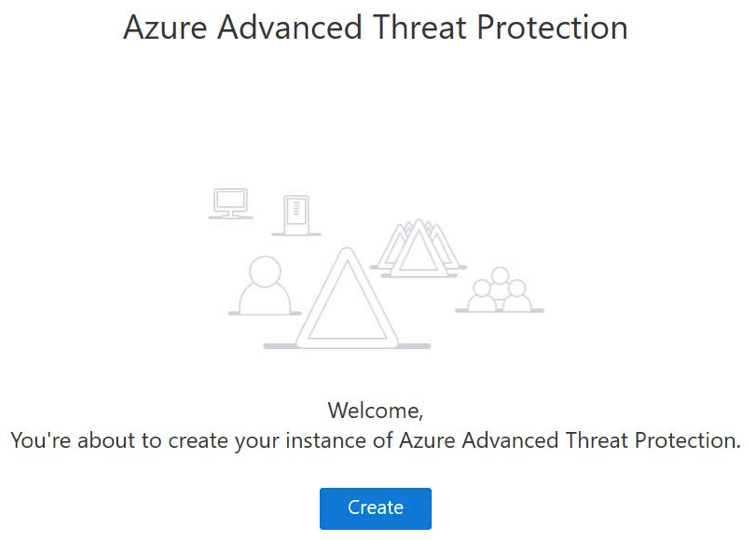Select the server tower device icon
This screenshot has width=751, height=540.
(x=296, y=214)
